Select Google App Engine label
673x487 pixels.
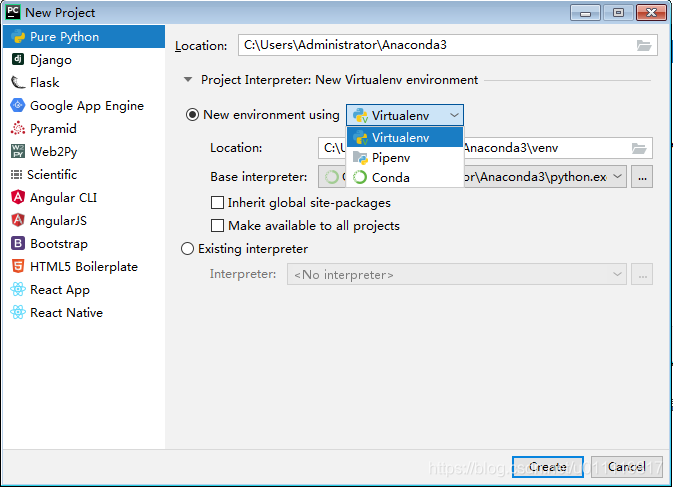tap(87, 106)
